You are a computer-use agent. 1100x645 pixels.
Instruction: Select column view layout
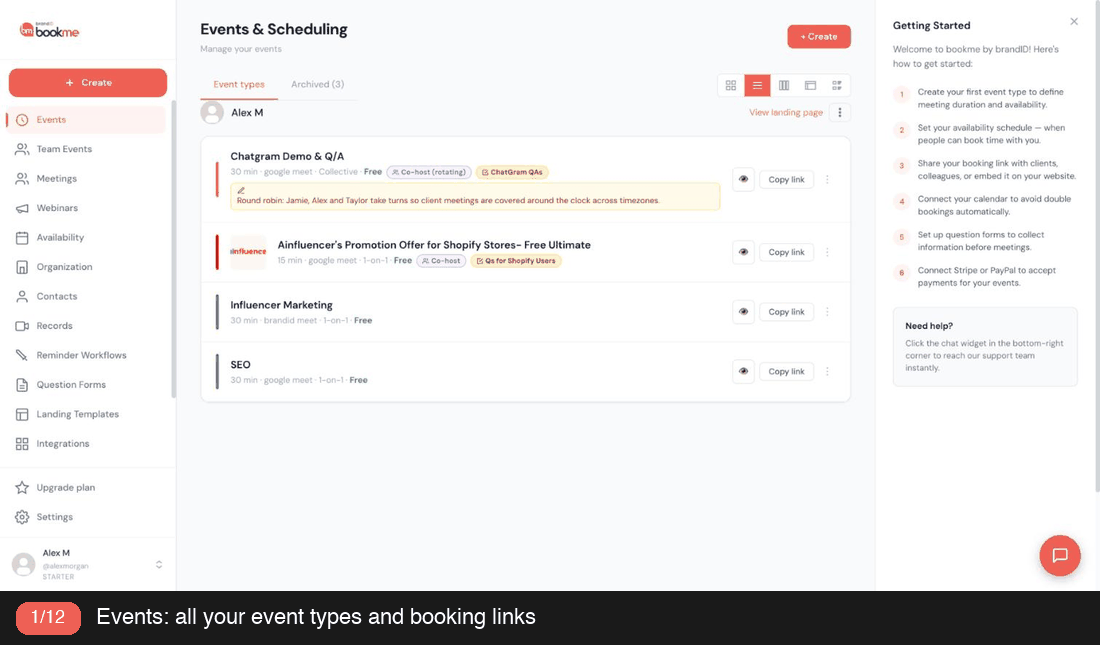click(784, 86)
